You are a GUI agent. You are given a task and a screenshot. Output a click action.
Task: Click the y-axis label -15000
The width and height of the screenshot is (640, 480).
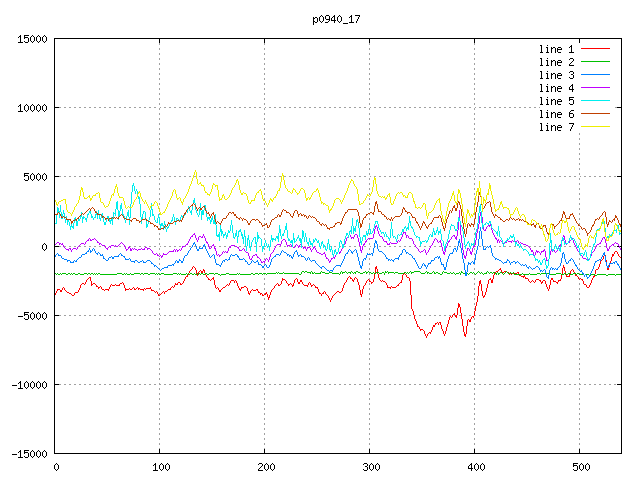29,454
